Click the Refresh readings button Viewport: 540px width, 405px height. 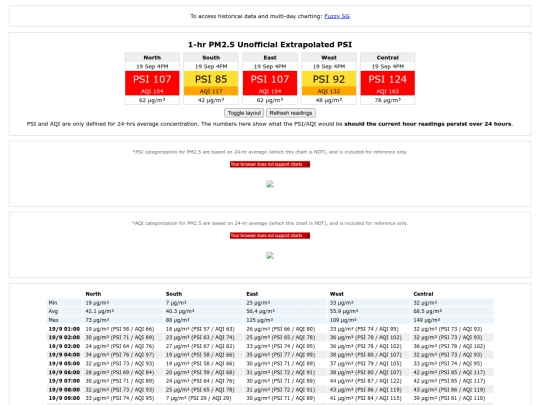(x=291, y=113)
